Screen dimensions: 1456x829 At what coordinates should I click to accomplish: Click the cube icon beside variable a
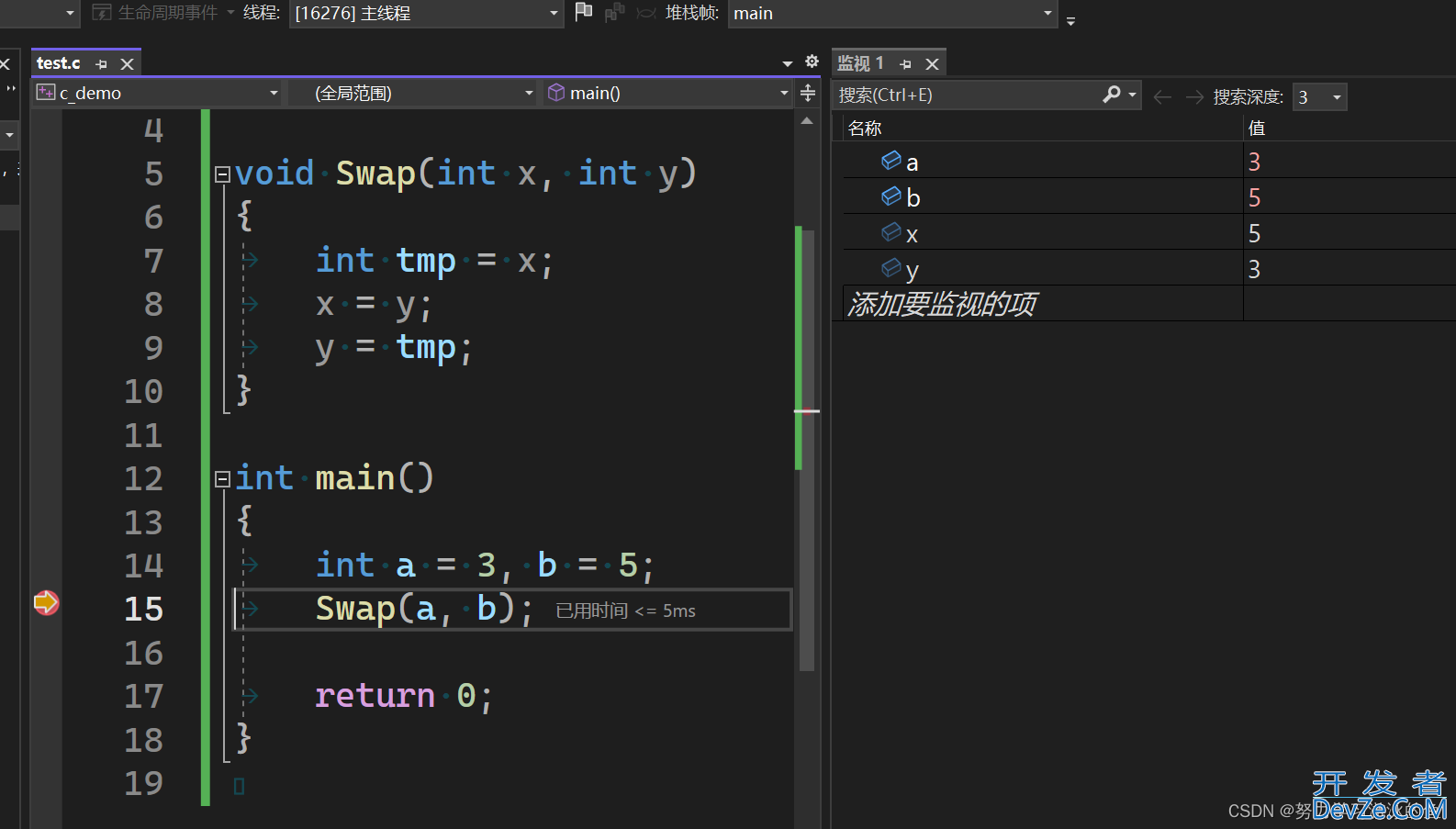tap(890, 161)
